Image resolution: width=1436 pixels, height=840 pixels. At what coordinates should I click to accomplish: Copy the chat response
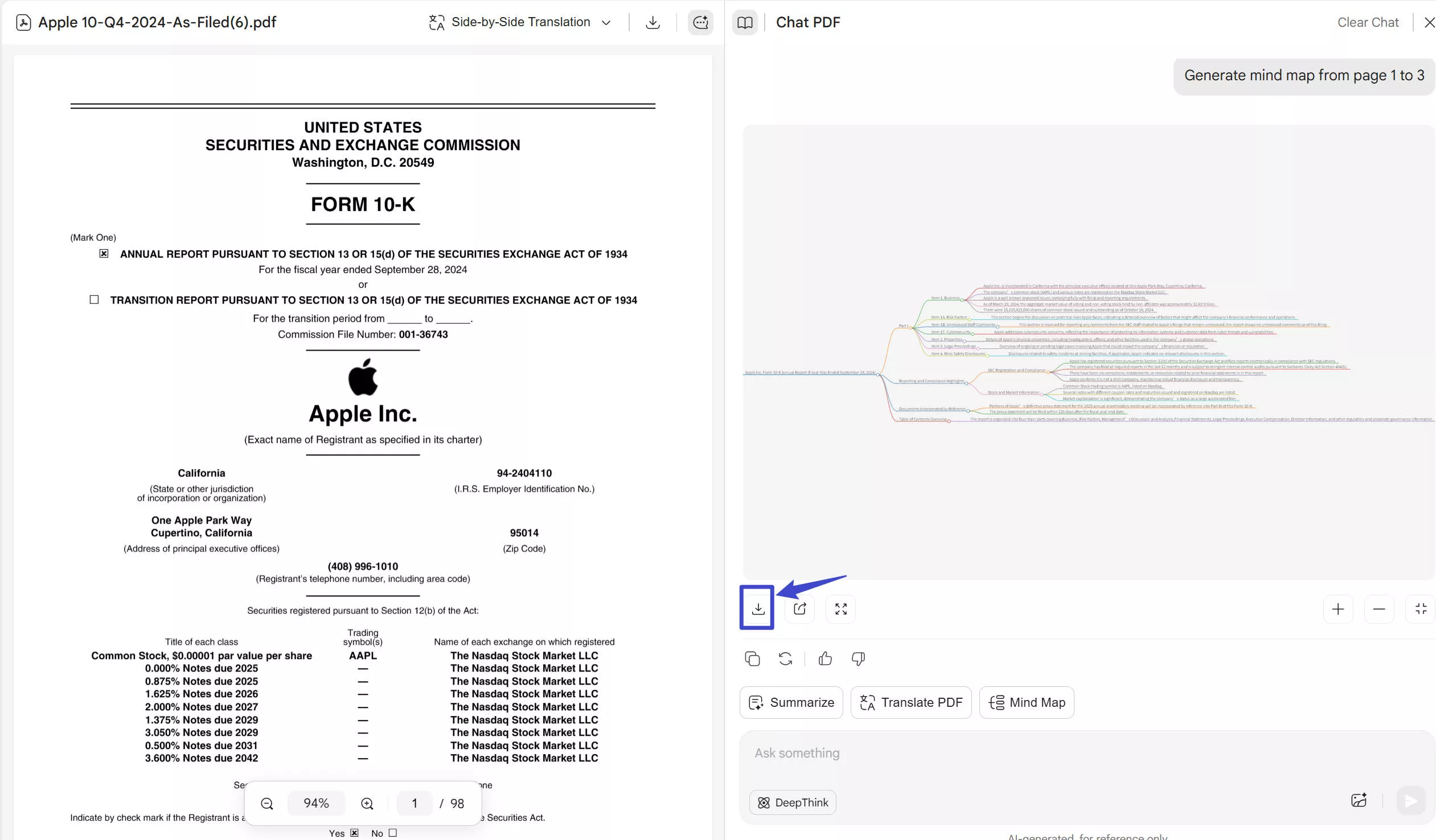pyautogui.click(x=752, y=658)
